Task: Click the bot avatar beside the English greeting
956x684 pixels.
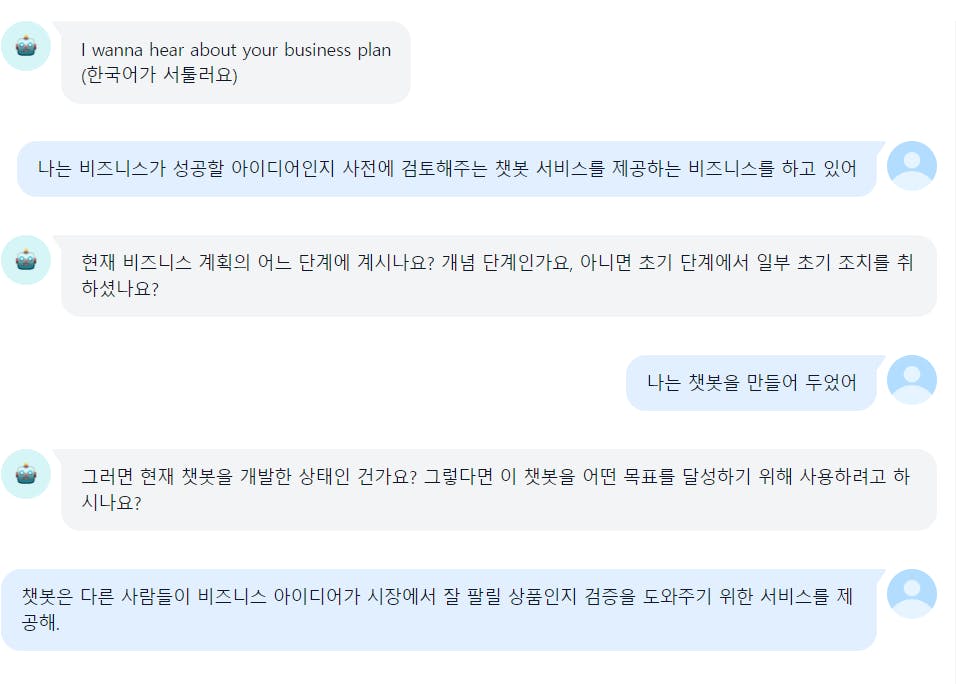Action: coord(26,46)
